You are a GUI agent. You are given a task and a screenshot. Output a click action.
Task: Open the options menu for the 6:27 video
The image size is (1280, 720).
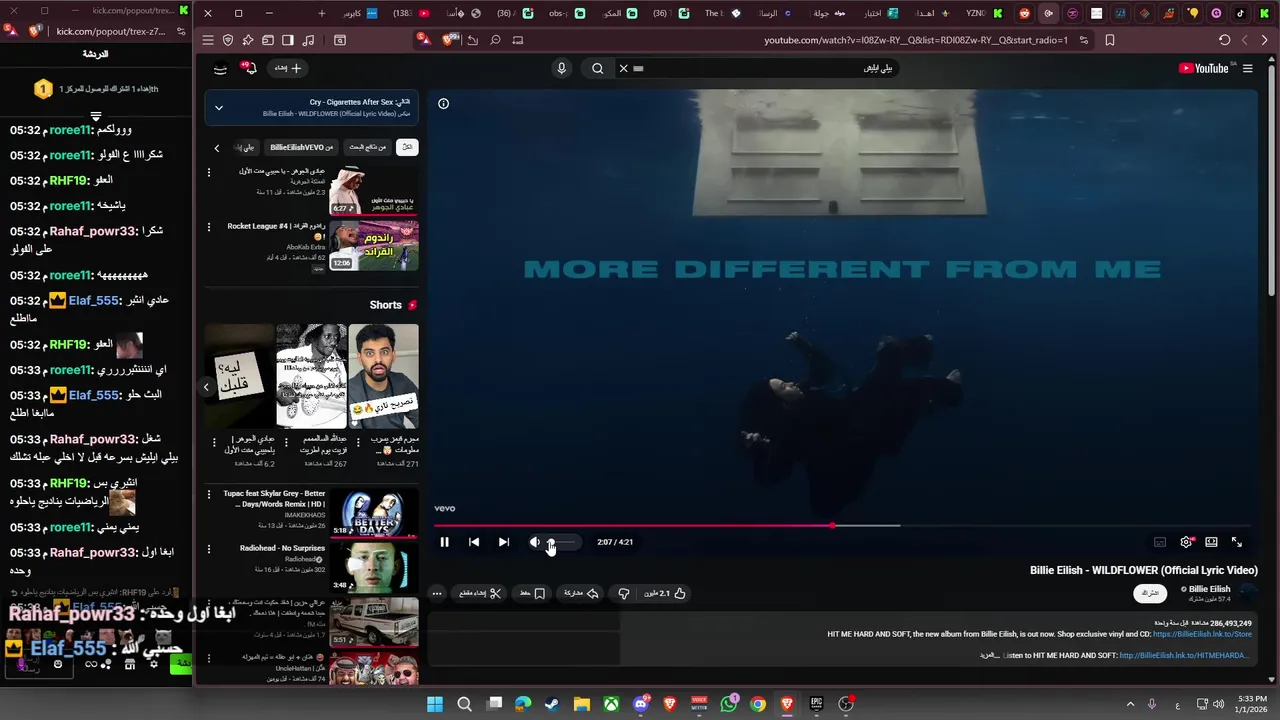209,172
